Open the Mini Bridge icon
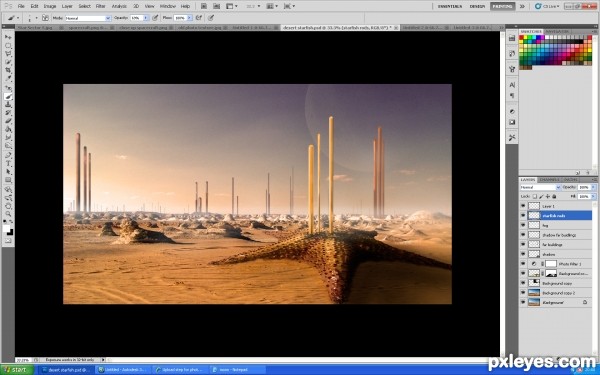Viewport: 600px width, 375px height. pos(217,6)
